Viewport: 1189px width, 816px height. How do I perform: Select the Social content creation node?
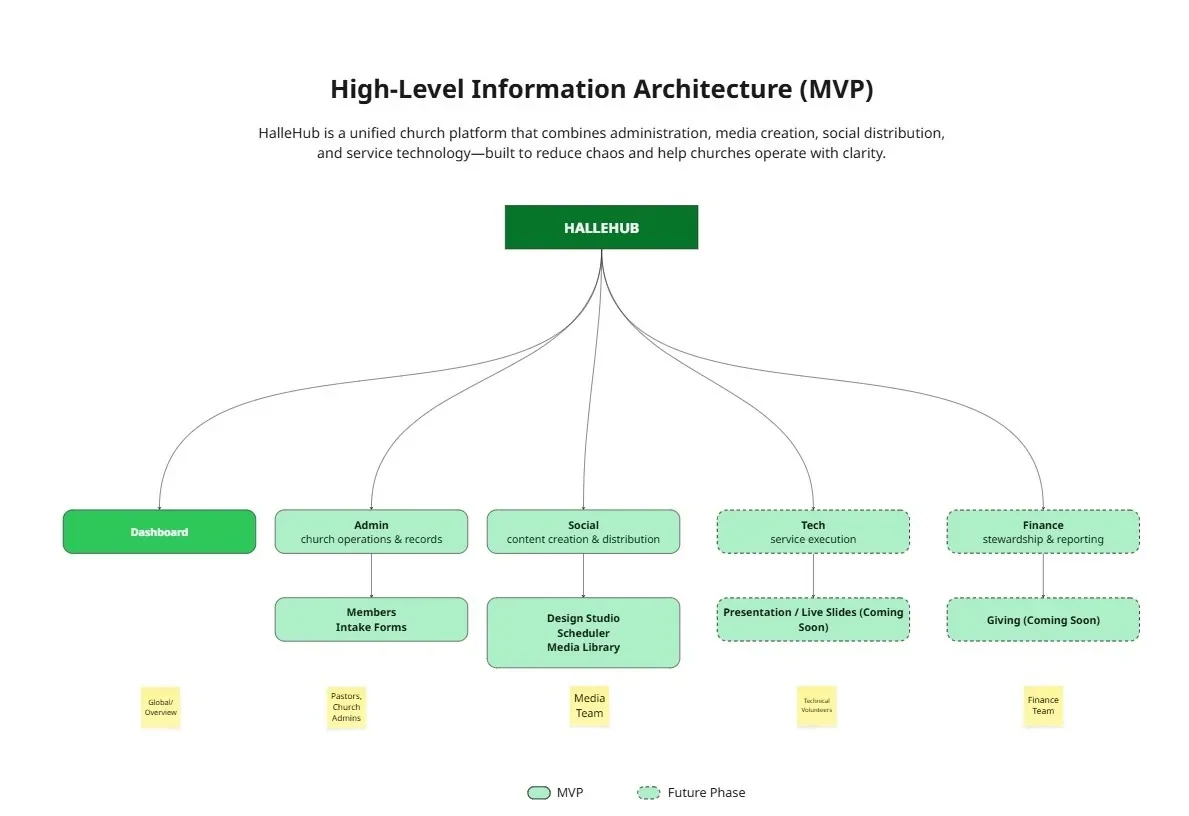pyautogui.click(x=583, y=532)
